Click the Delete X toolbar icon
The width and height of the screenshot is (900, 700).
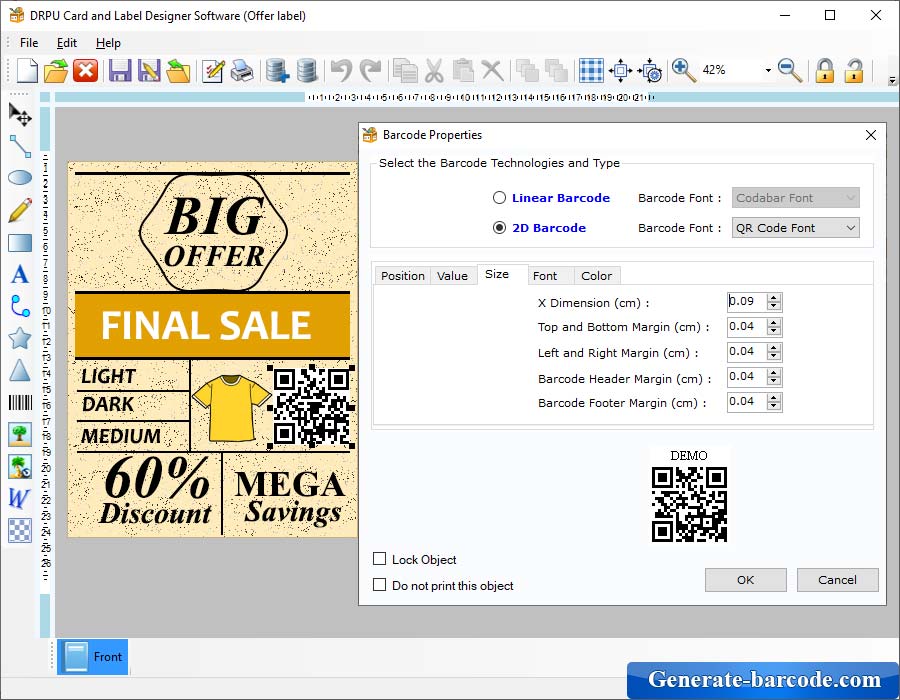492,71
